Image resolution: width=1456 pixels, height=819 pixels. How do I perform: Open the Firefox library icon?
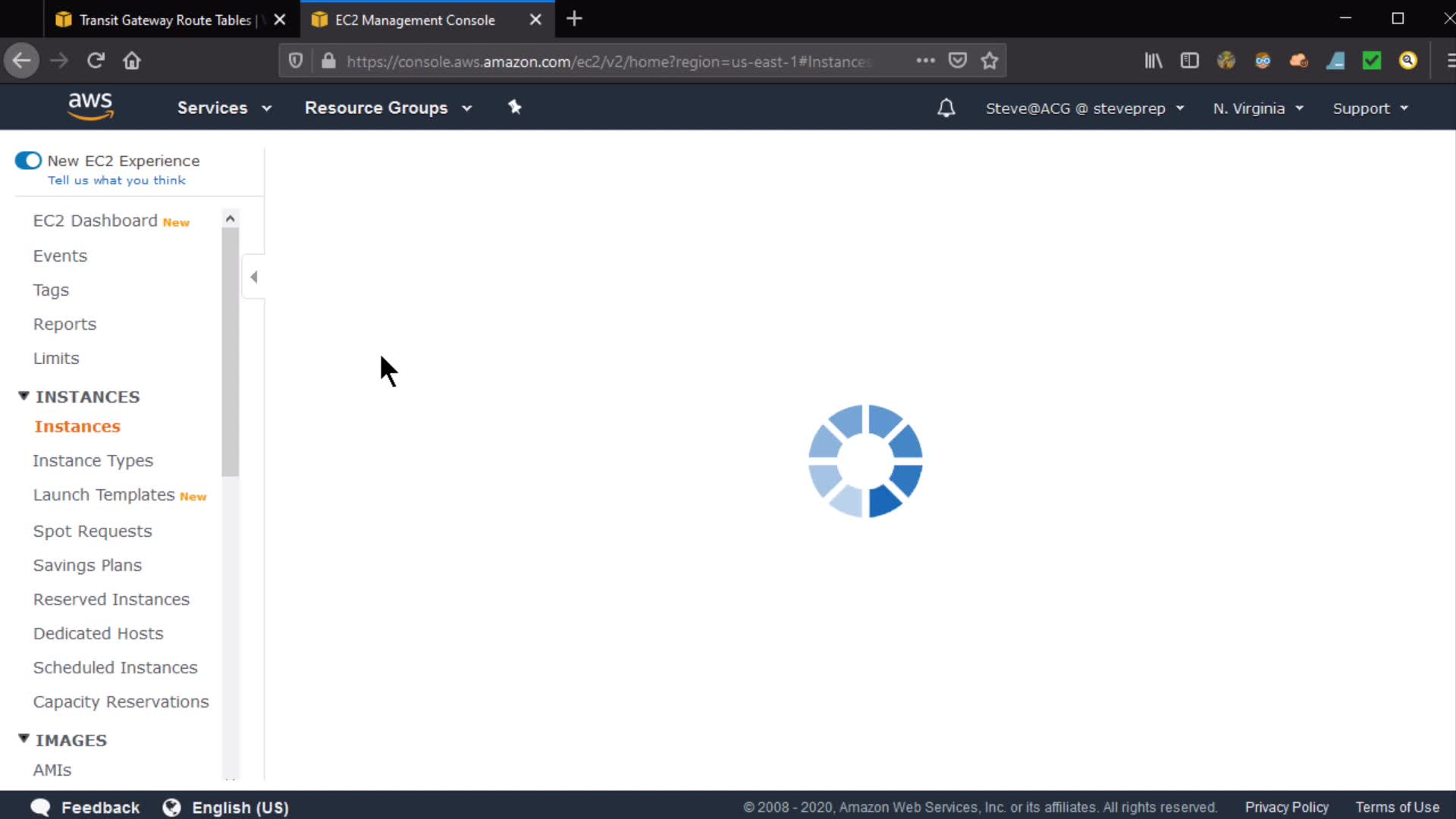click(x=1153, y=61)
